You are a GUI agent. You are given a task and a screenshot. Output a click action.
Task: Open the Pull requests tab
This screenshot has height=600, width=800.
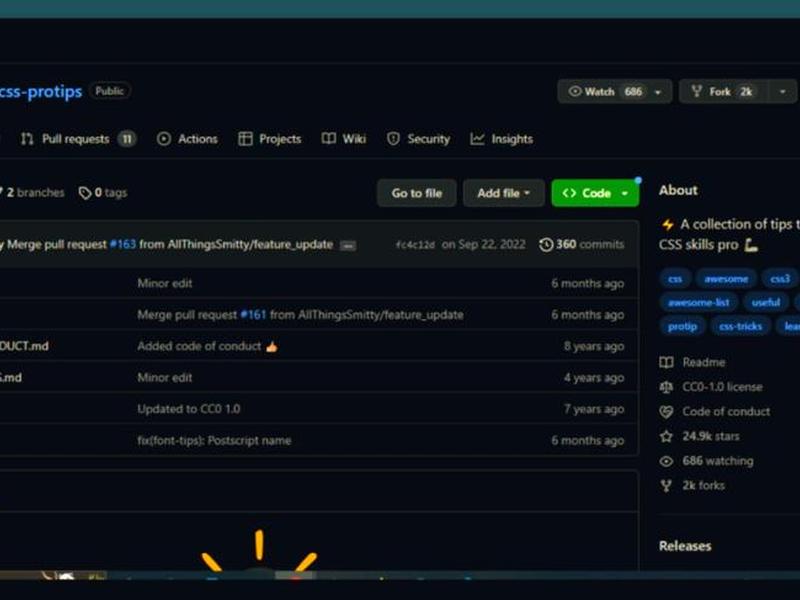78,139
